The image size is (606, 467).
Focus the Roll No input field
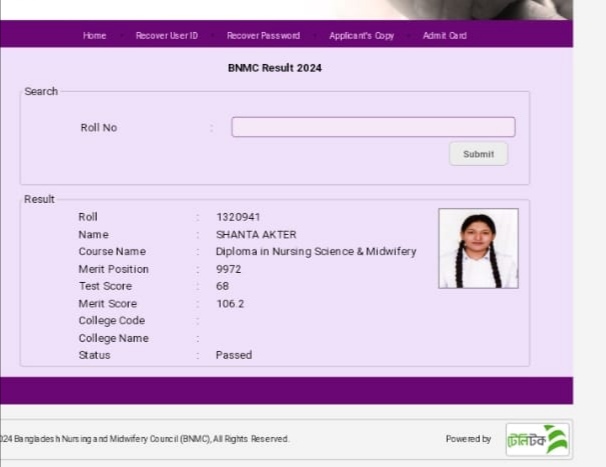click(x=373, y=127)
